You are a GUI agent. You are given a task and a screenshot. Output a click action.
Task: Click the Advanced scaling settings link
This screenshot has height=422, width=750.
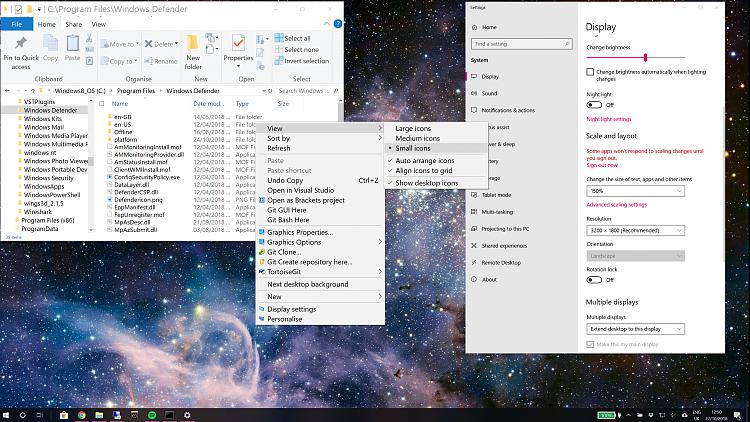click(x=617, y=205)
